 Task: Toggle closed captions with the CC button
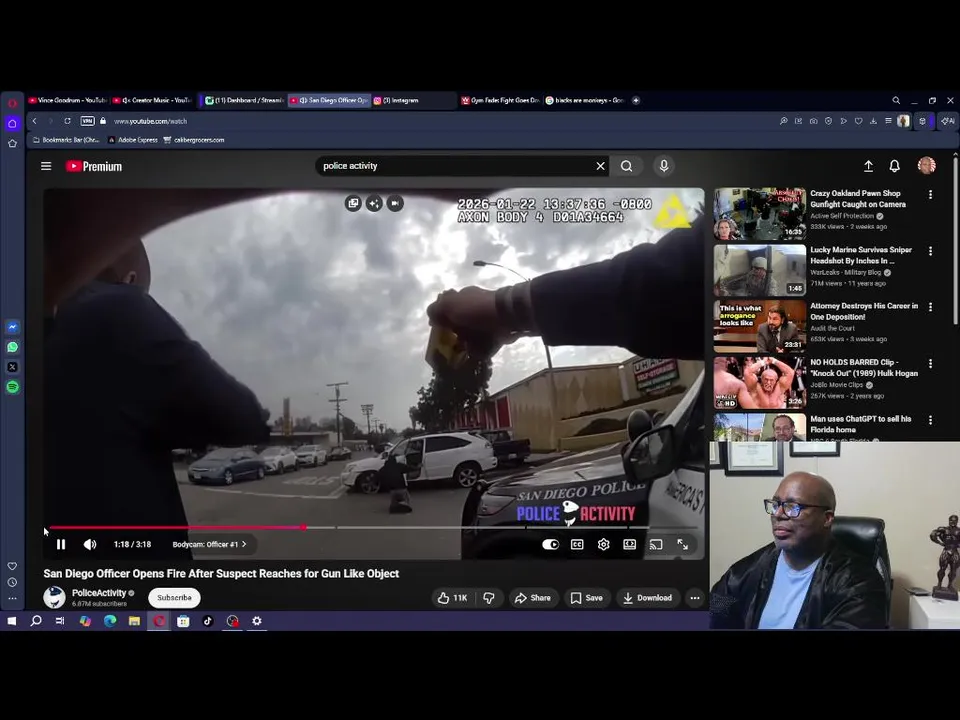577,544
